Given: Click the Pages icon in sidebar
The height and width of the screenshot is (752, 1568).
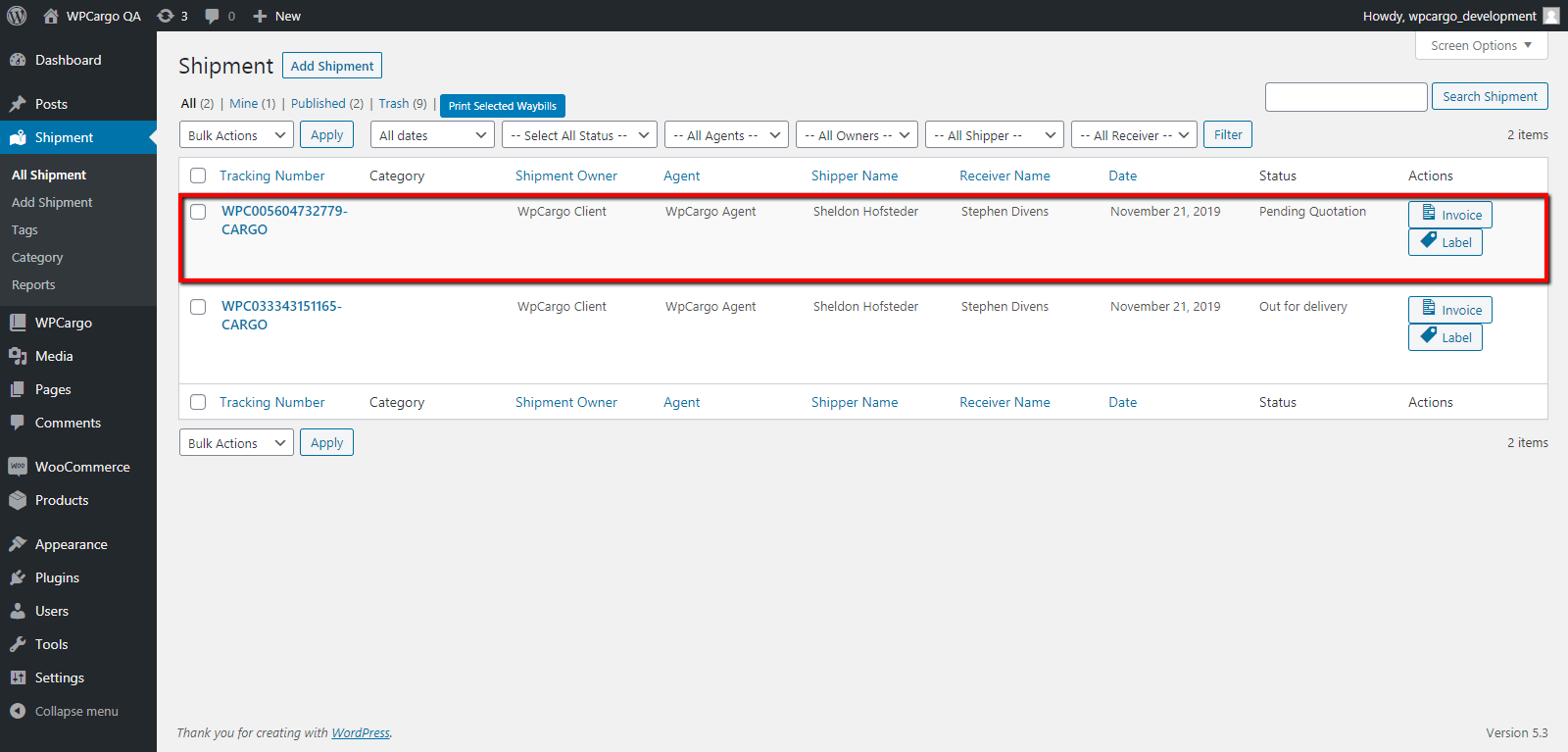Looking at the screenshot, I should [x=18, y=389].
